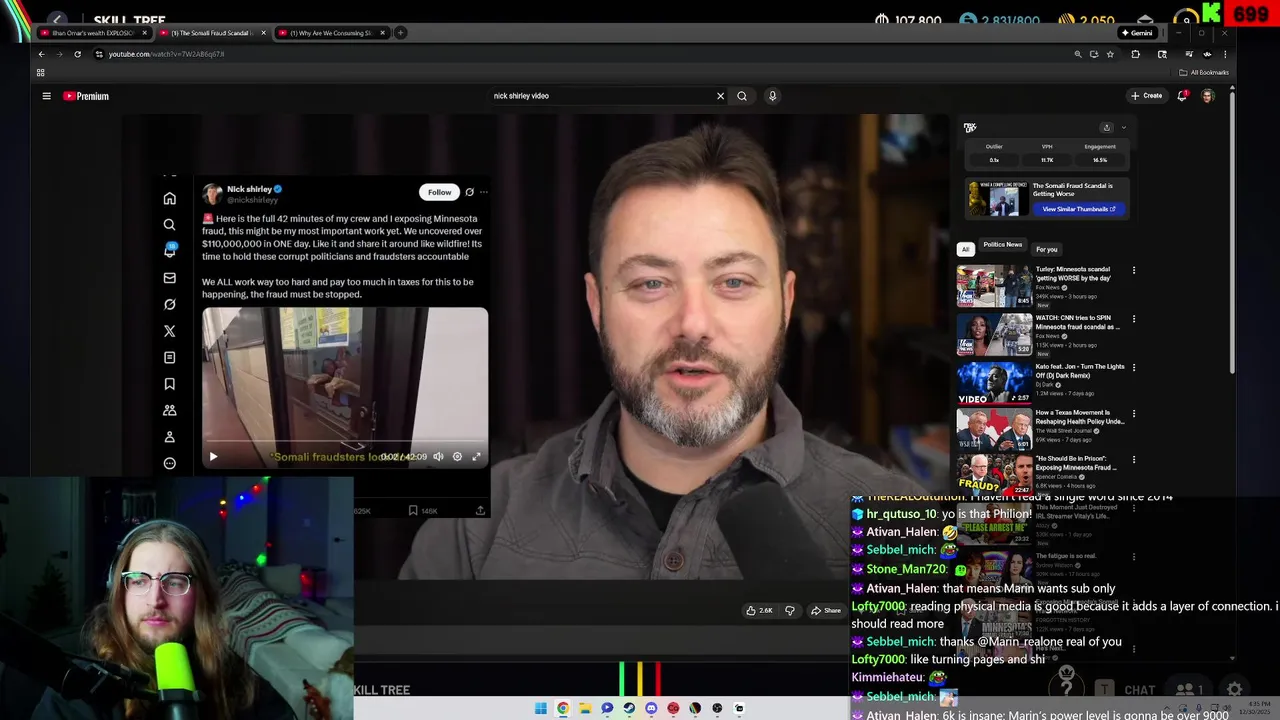
Task: Click the Engagement 16.5% stat
Action: coord(1100,153)
